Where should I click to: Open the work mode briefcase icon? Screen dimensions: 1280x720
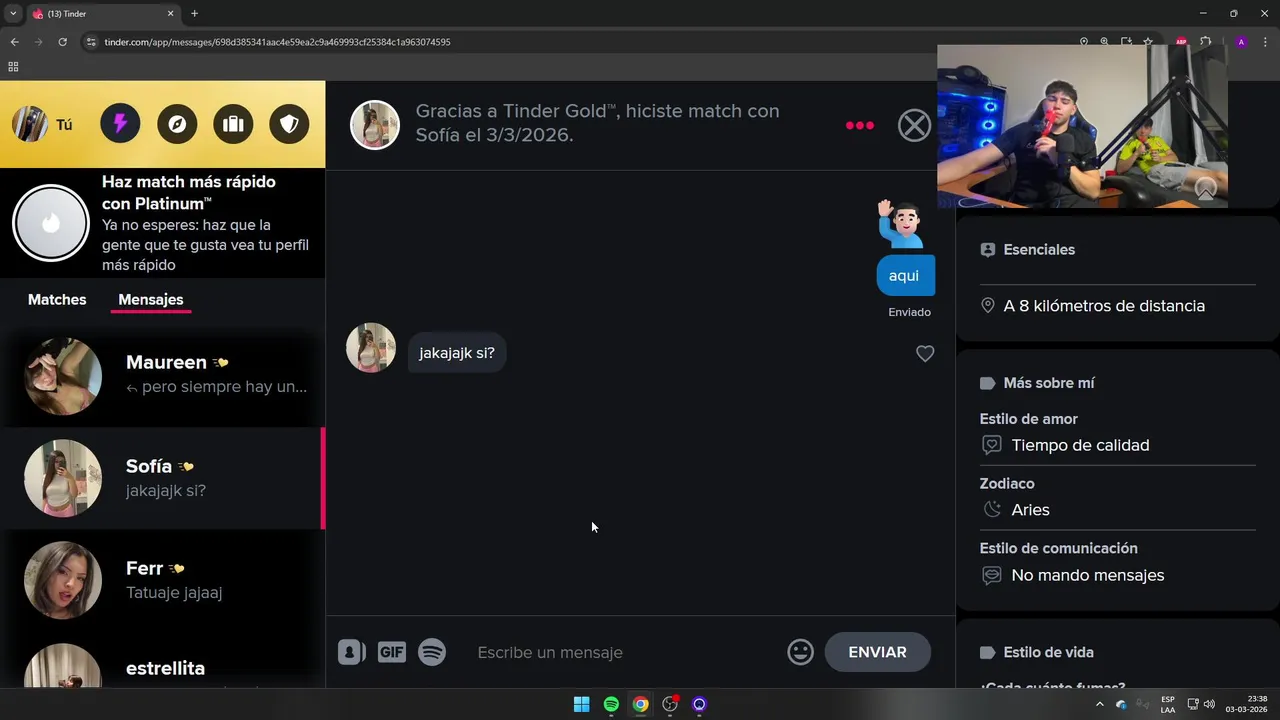[233, 124]
